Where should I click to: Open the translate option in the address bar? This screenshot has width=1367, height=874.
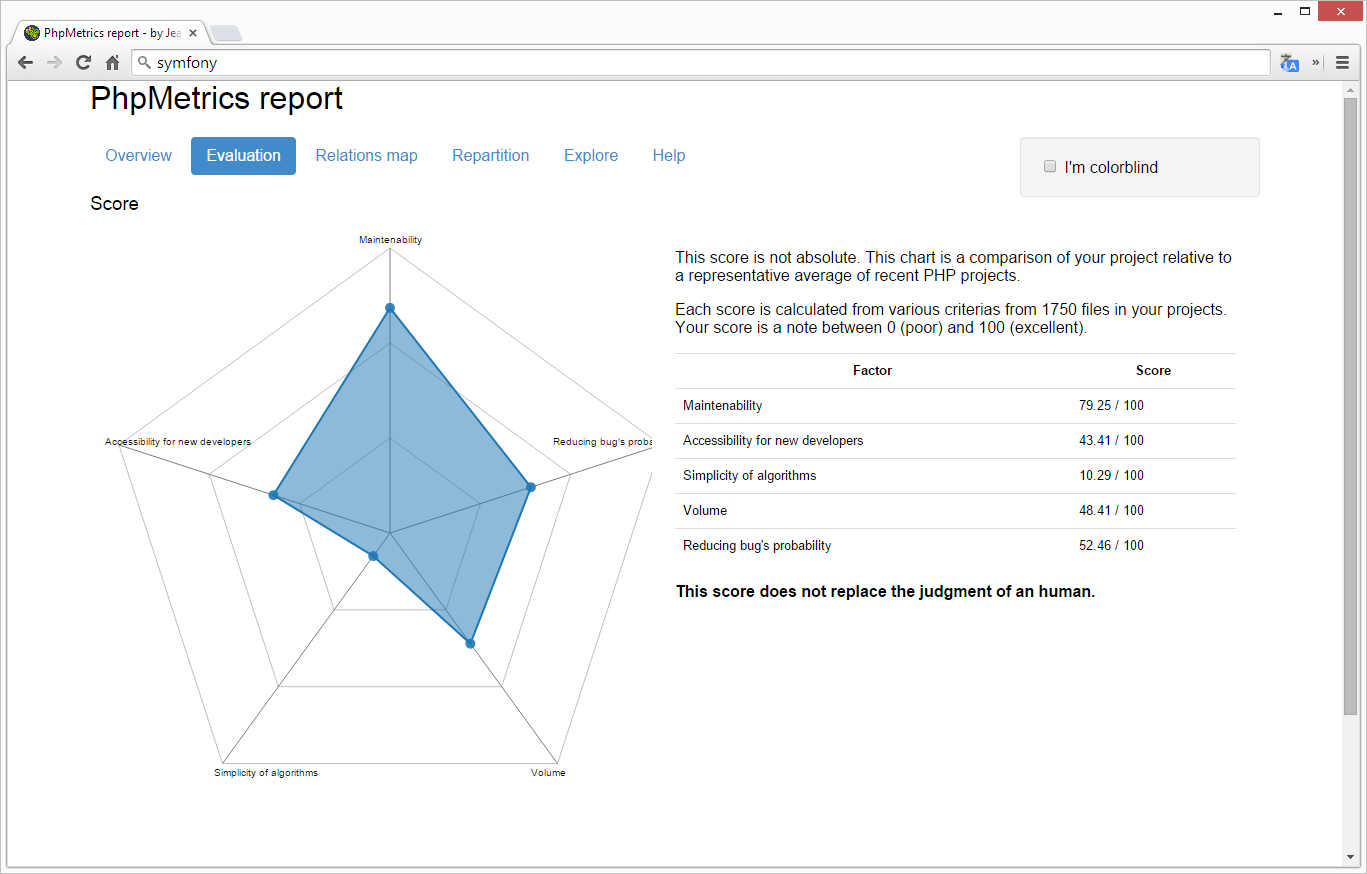[1289, 62]
